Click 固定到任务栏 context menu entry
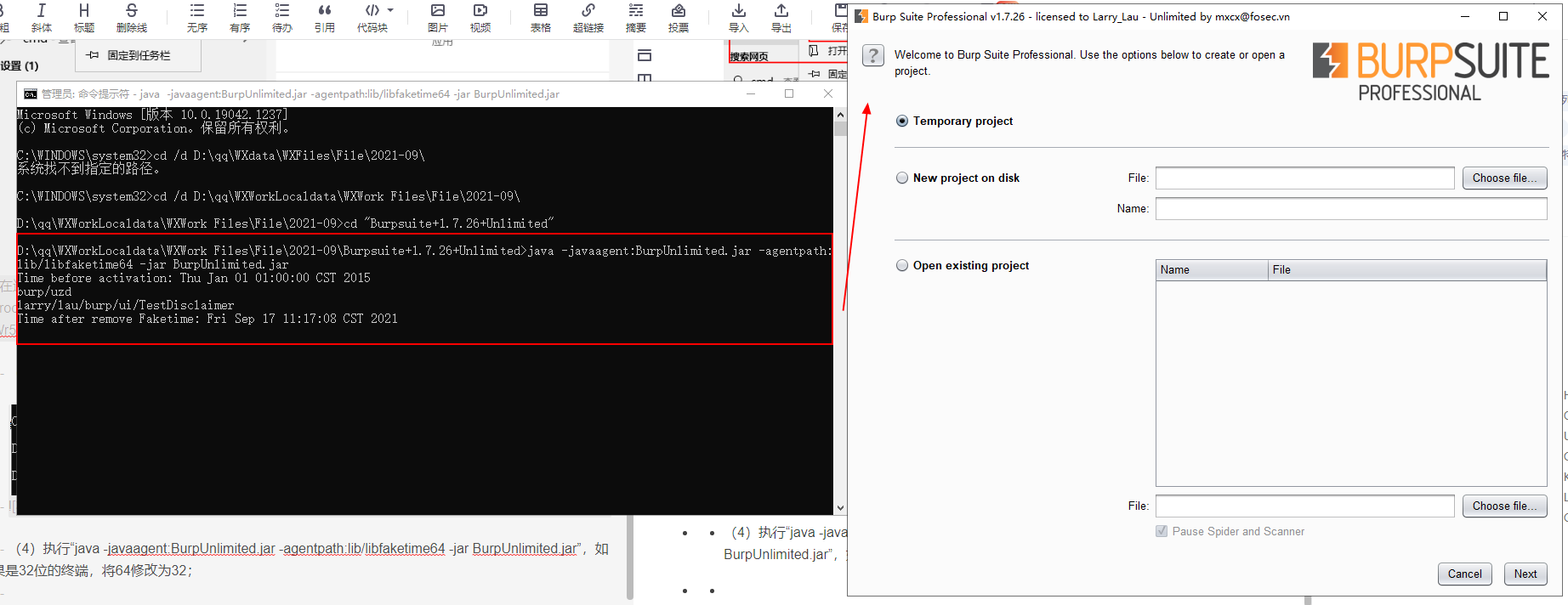 point(139,55)
